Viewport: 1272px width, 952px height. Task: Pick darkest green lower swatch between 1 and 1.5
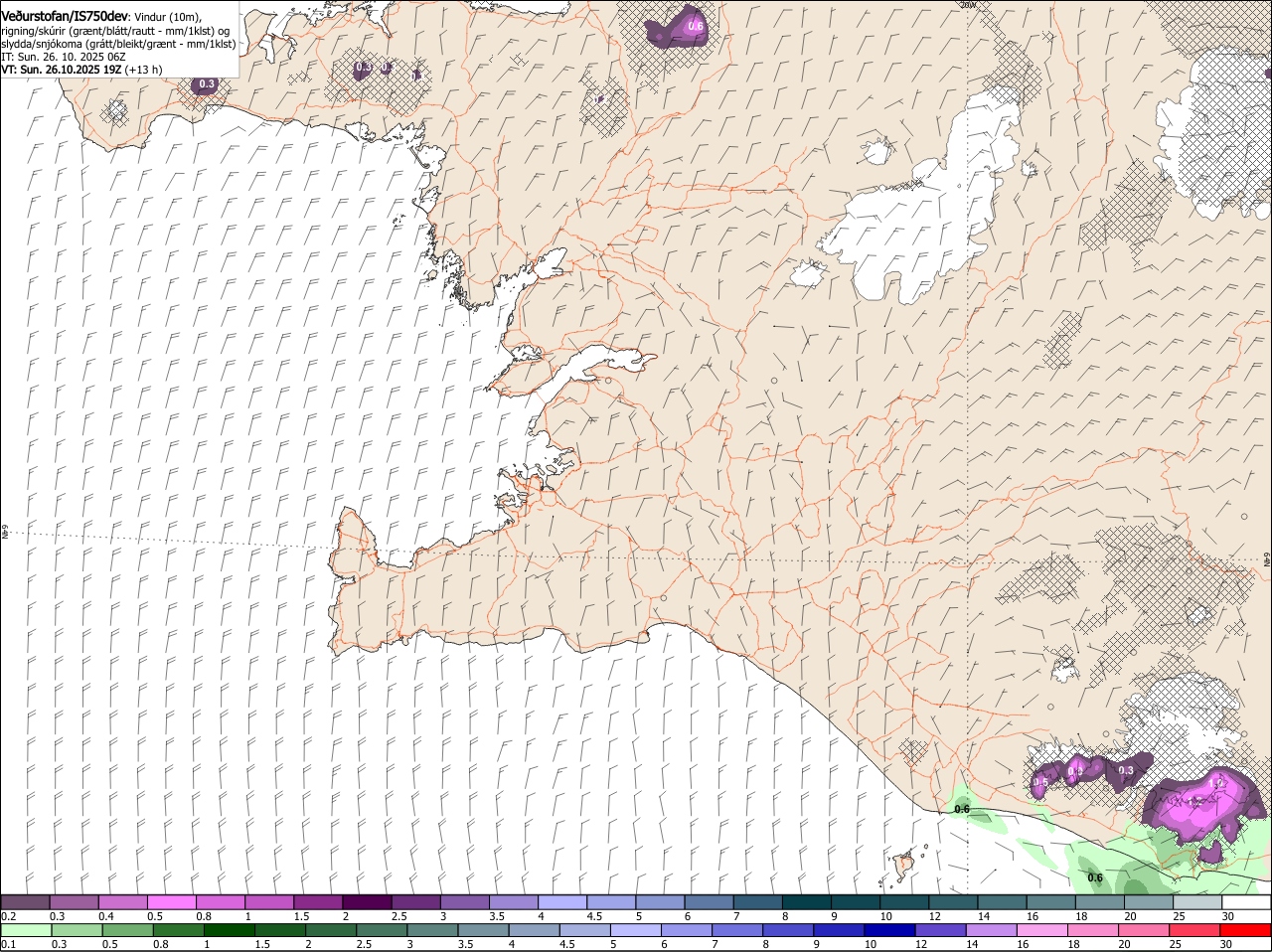(x=229, y=930)
